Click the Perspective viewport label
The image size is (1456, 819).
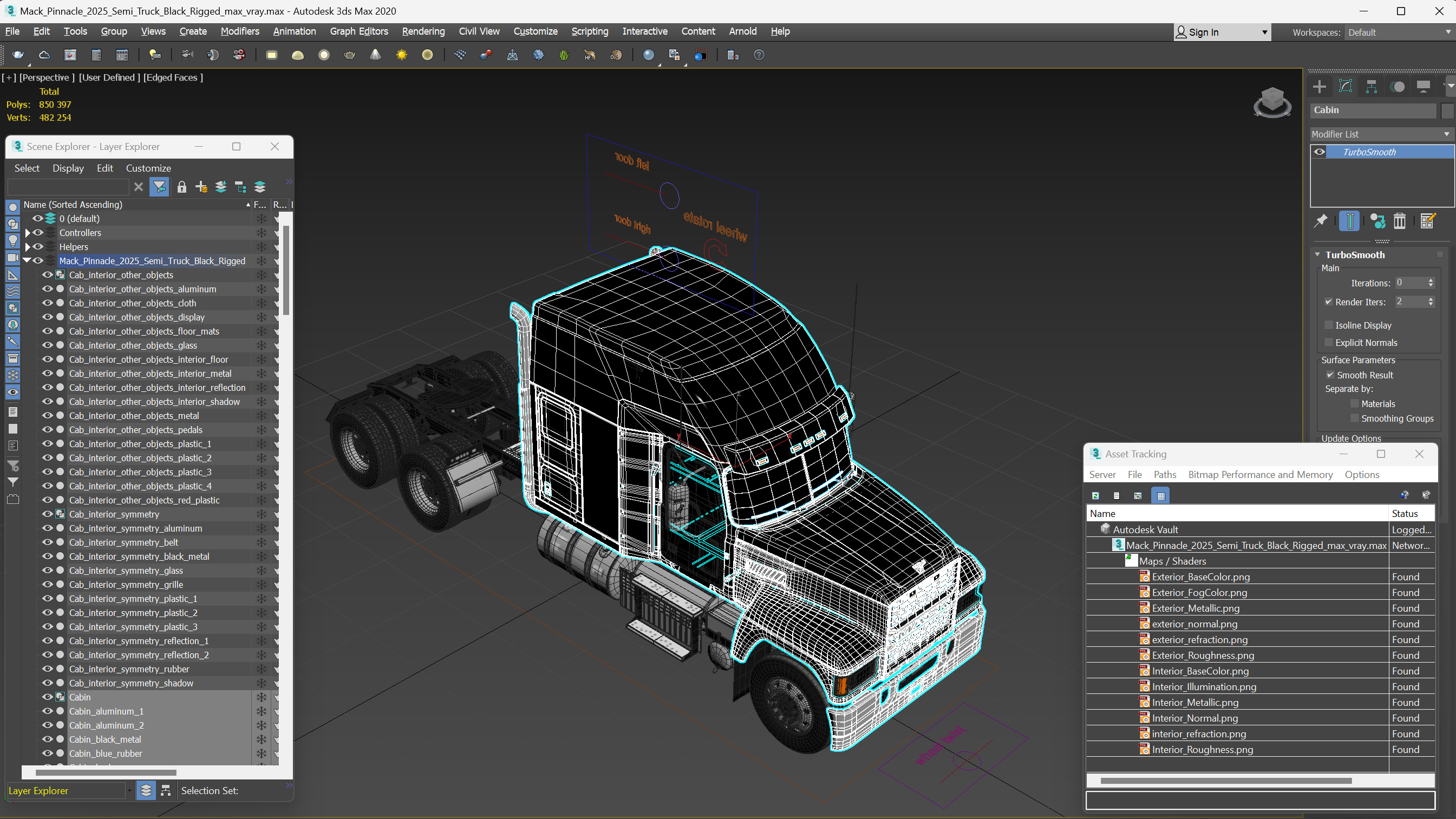pyautogui.click(x=47, y=77)
